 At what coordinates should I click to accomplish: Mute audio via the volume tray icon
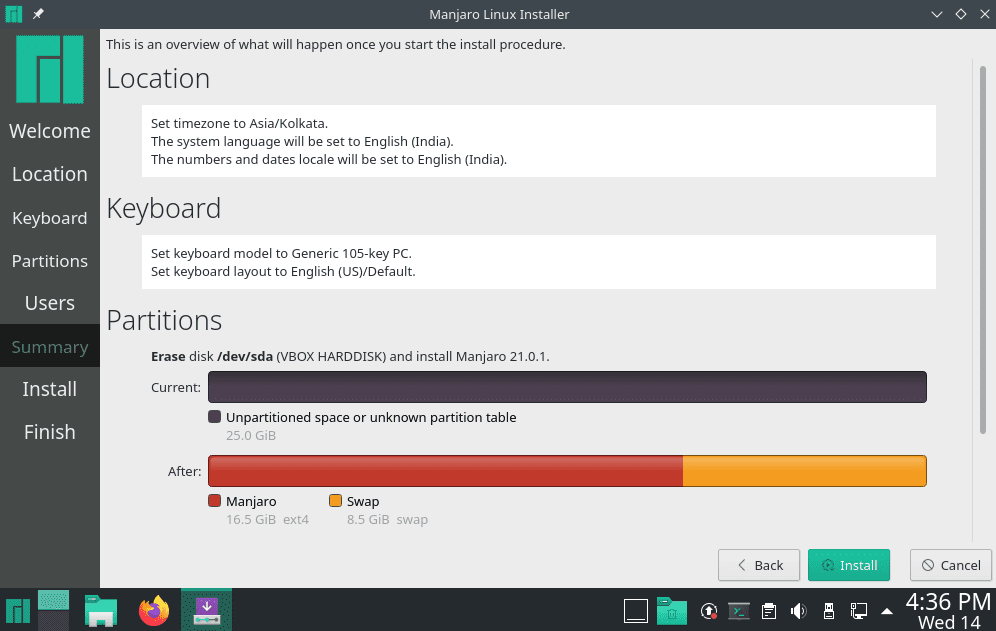coord(797,610)
